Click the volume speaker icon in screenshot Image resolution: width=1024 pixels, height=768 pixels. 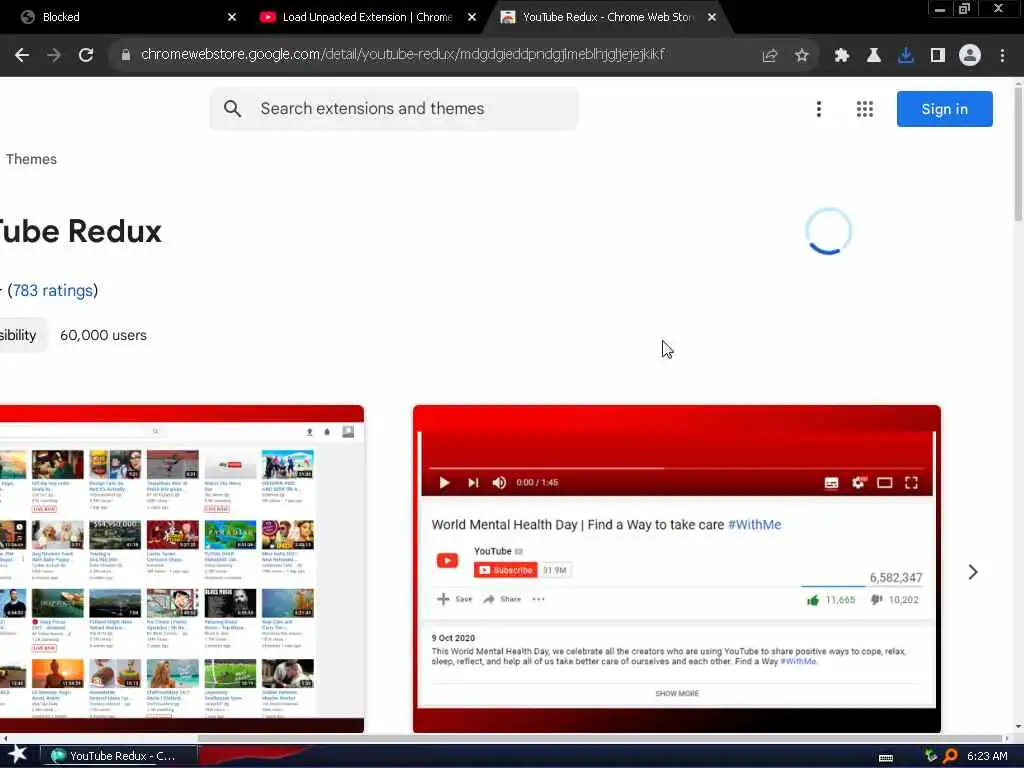tap(499, 483)
